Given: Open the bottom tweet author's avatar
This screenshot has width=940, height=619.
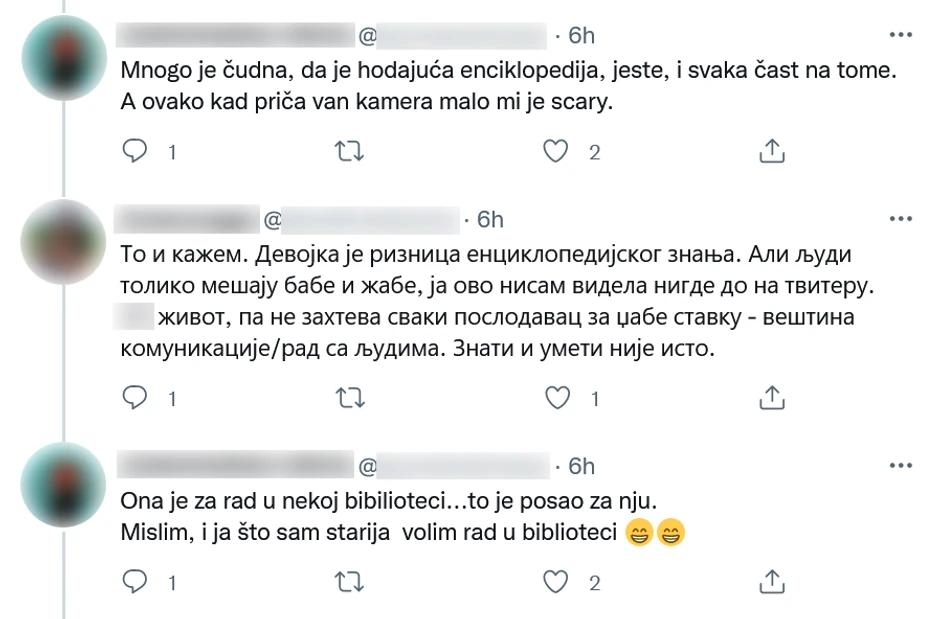Looking at the screenshot, I should (x=63, y=481).
